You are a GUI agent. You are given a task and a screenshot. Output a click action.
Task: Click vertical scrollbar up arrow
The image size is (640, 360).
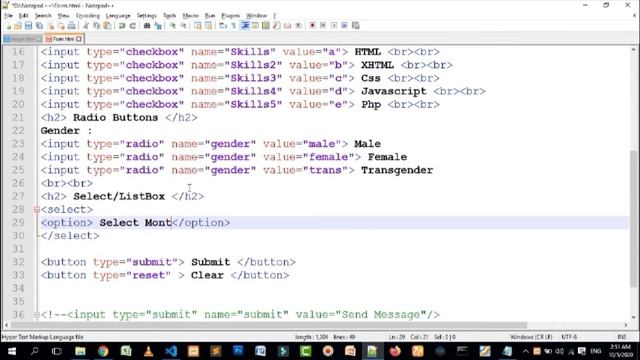coord(634,50)
